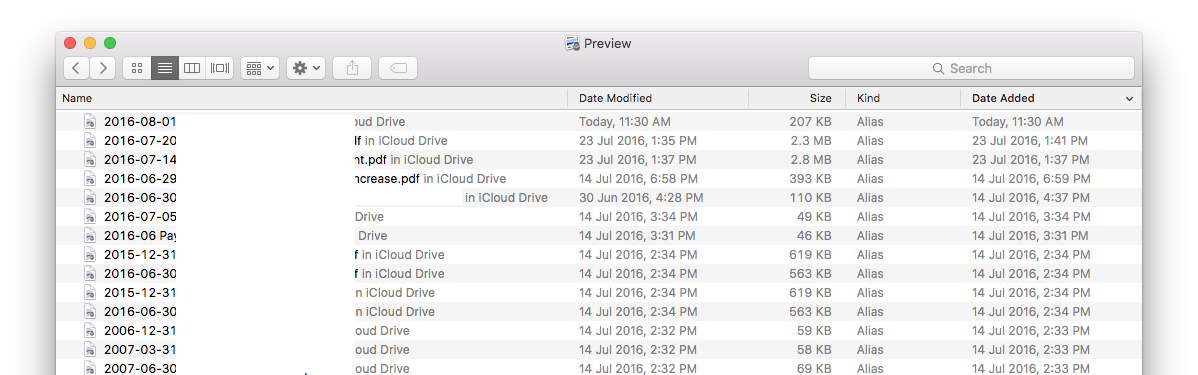Click the 2.8 MB size cell
The height and width of the screenshot is (375, 1198).
(x=812, y=160)
